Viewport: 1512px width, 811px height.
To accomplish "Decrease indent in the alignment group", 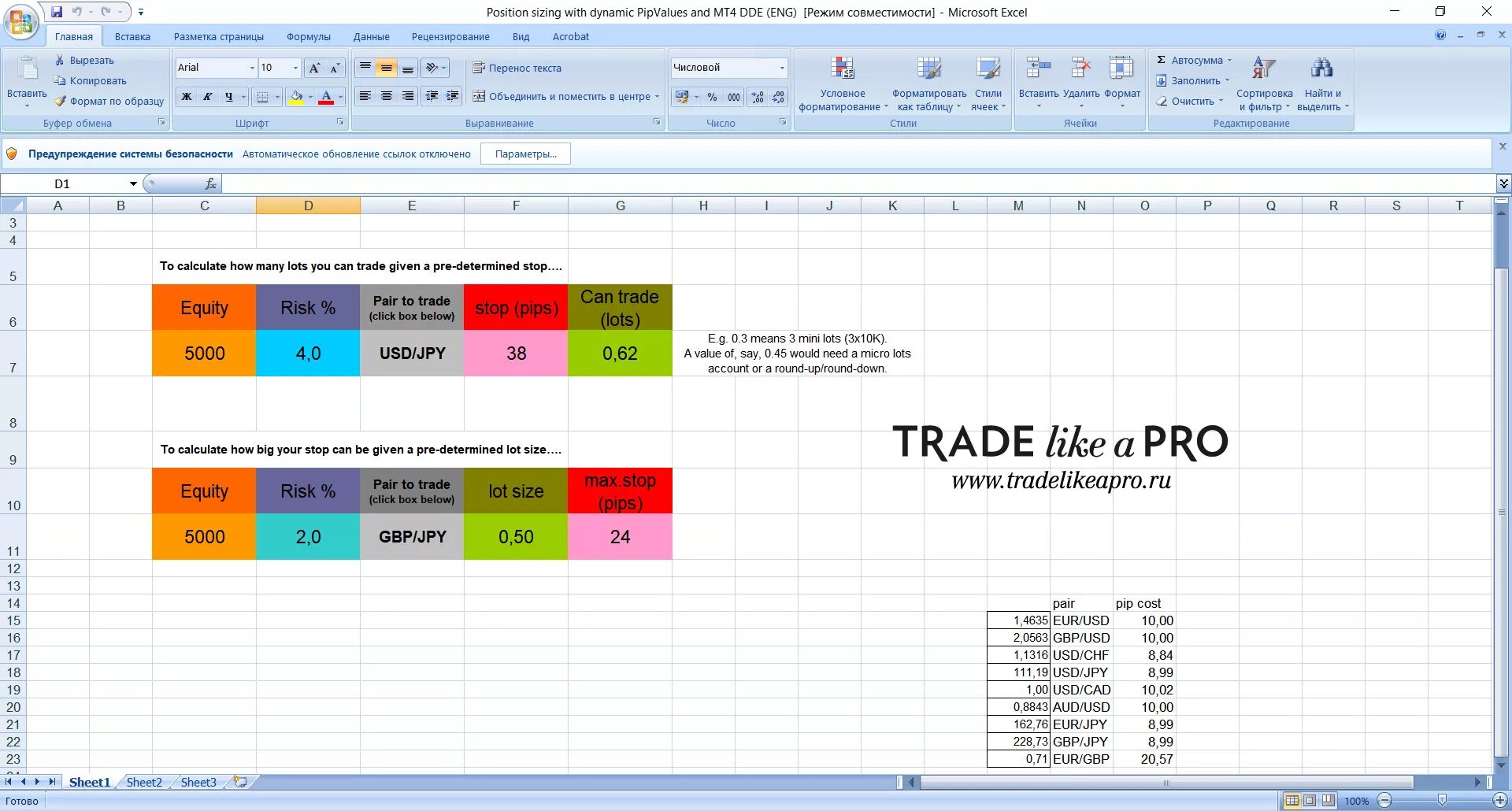I will [432, 96].
